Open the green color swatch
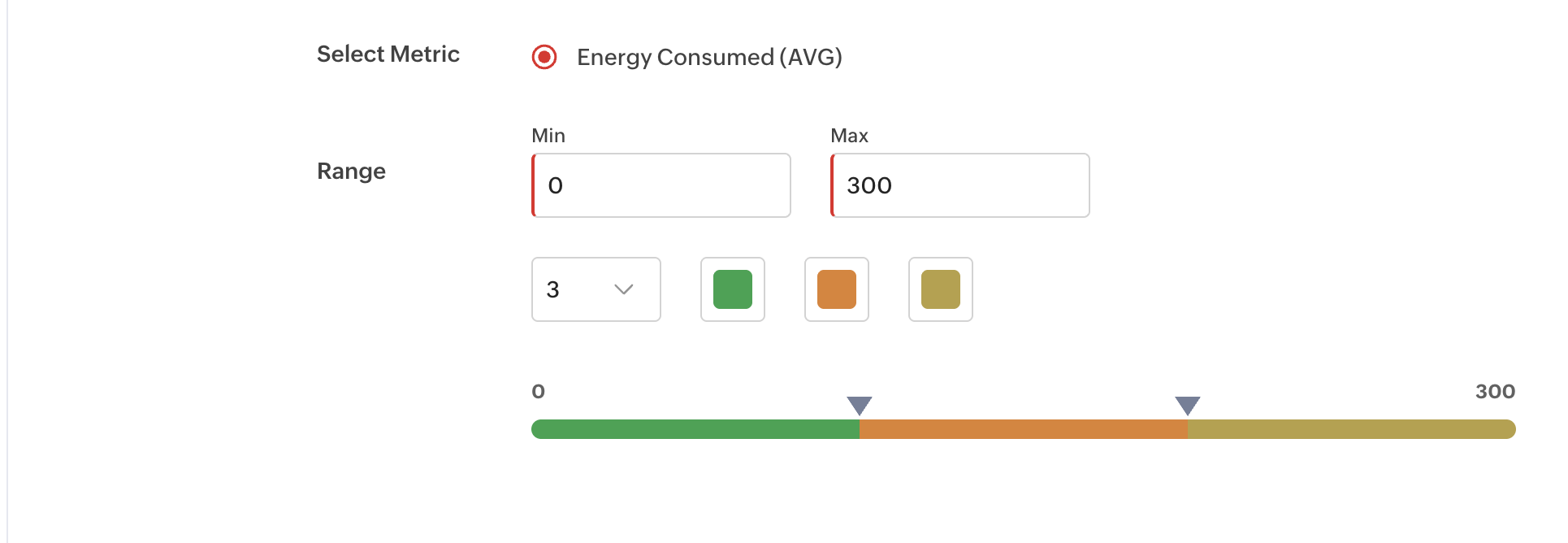 coord(733,289)
